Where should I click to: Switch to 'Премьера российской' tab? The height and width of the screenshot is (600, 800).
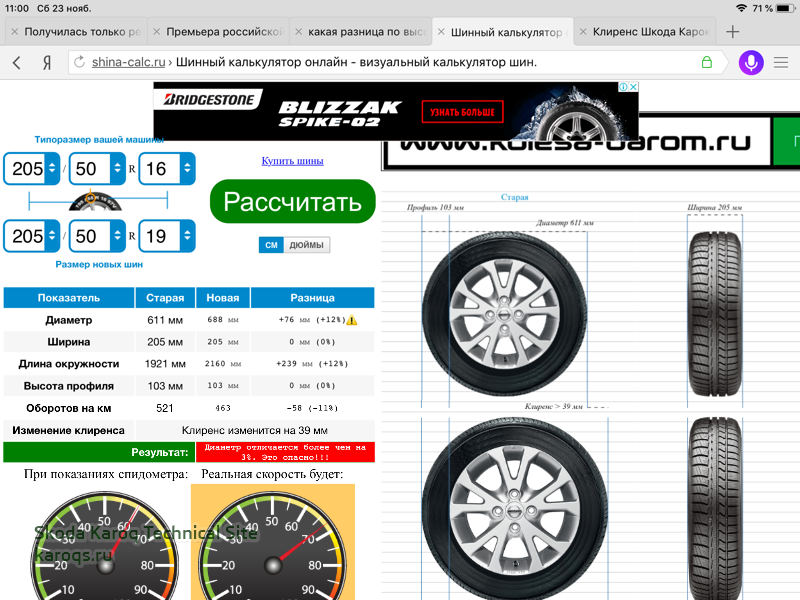pos(218,32)
